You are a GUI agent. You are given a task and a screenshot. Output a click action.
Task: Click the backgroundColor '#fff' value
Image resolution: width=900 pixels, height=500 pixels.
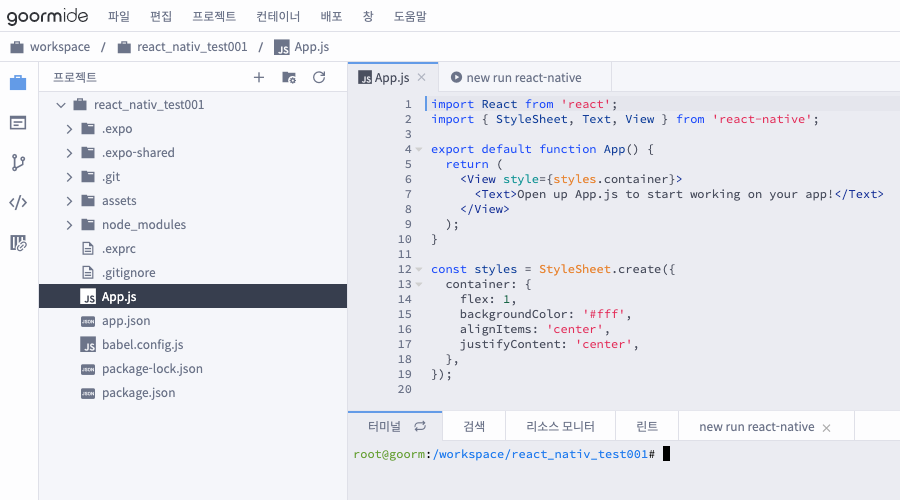click(x=604, y=315)
